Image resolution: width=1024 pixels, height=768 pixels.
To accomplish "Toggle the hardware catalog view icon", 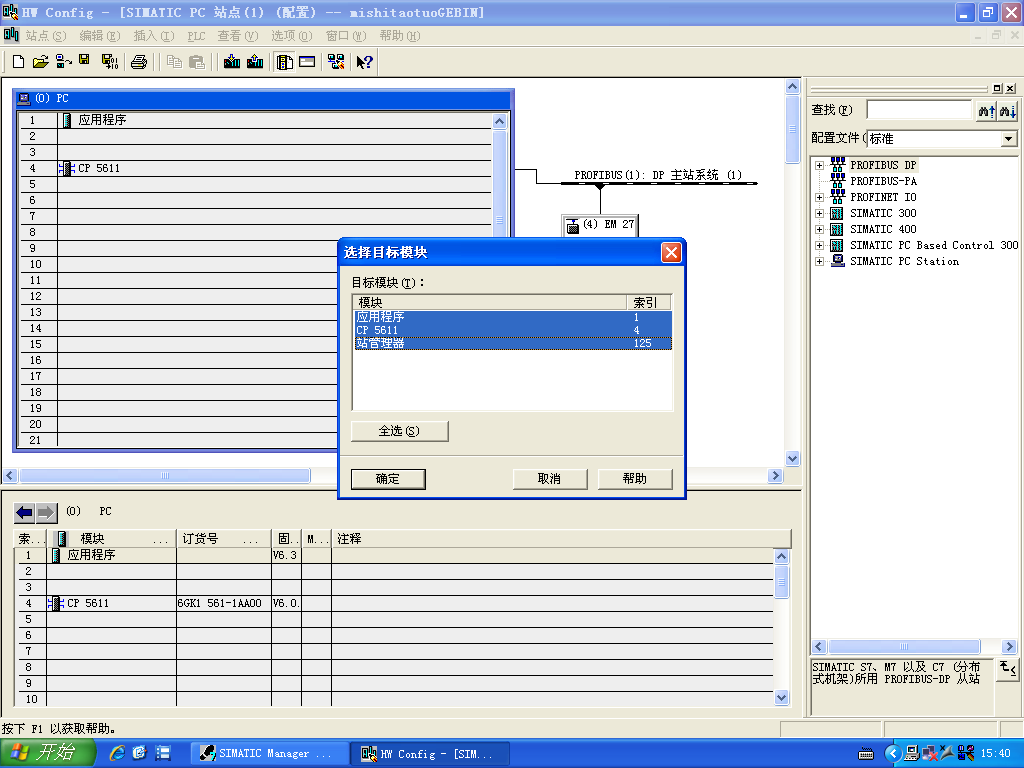I will [x=285, y=62].
